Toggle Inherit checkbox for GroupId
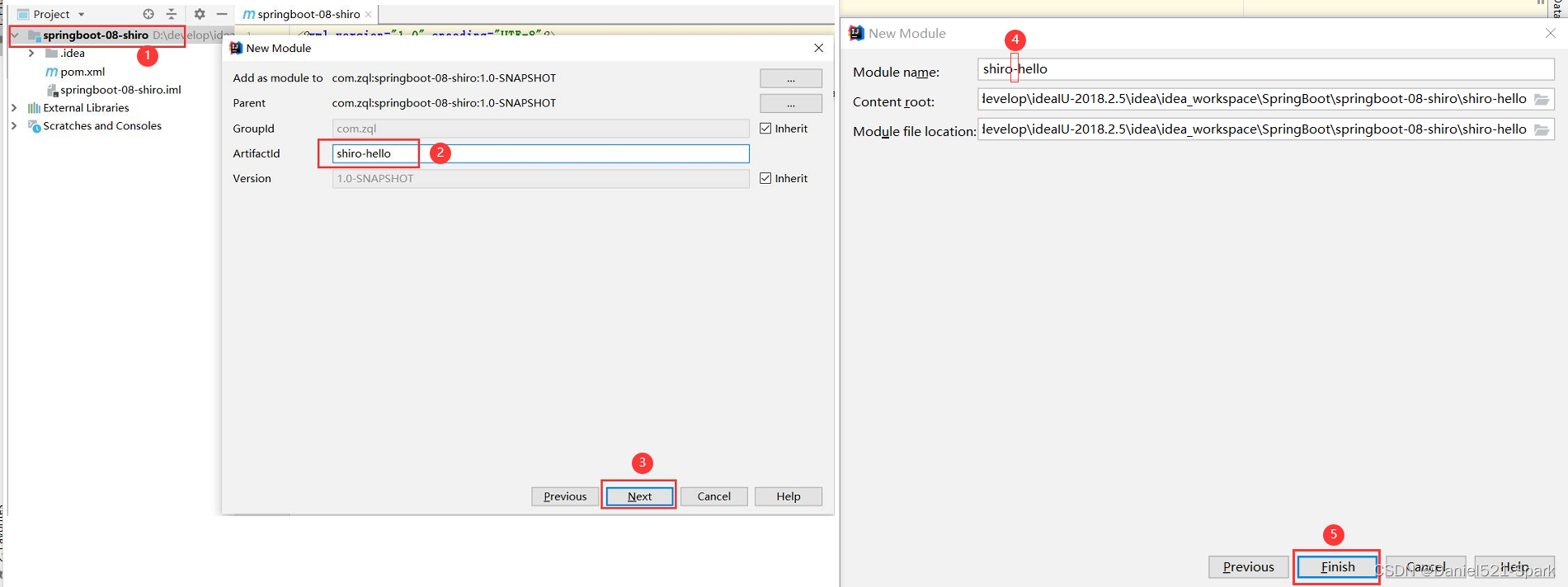The height and width of the screenshot is (587, 1568). coord(765,129)
